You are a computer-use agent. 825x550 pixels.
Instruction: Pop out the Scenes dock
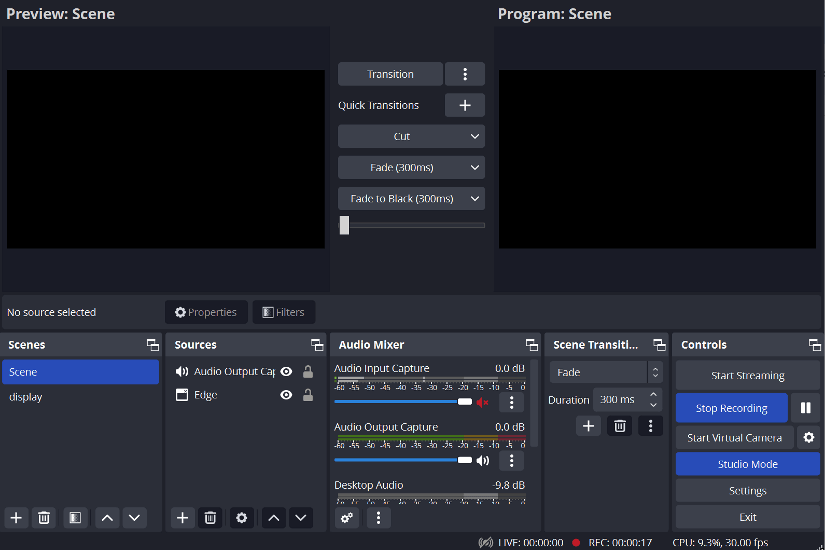[x=153, y=345]
